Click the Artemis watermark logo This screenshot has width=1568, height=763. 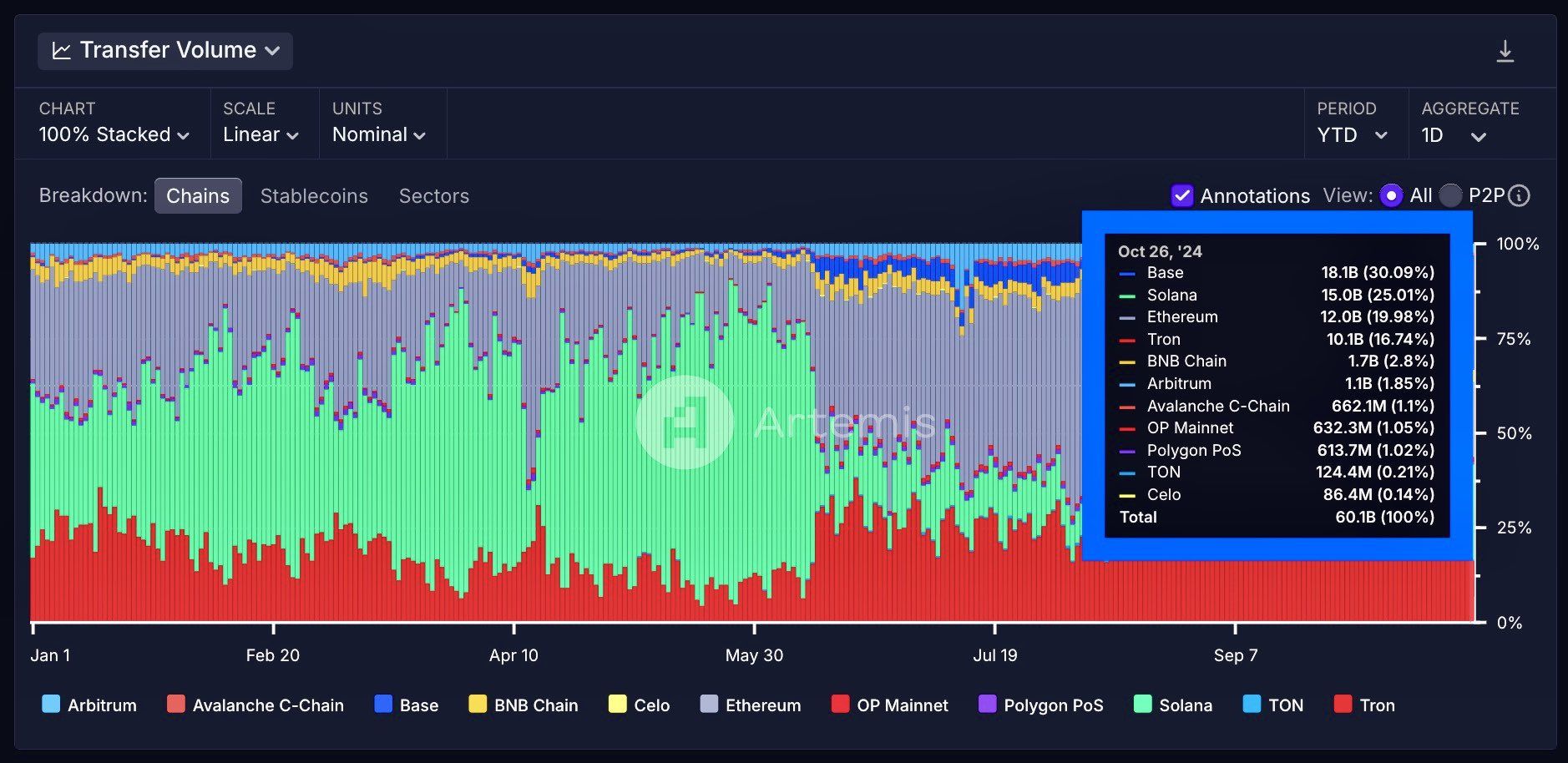pyautogui.click(x=685, y=422)
